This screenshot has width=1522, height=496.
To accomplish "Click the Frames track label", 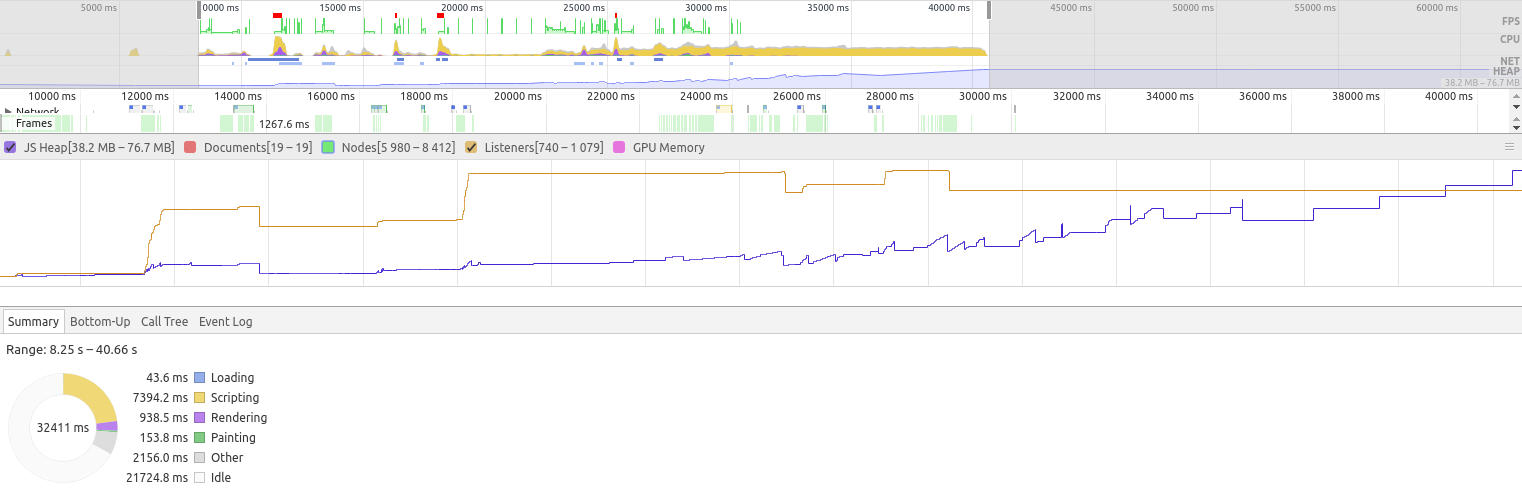I will (x=33, y=124).
